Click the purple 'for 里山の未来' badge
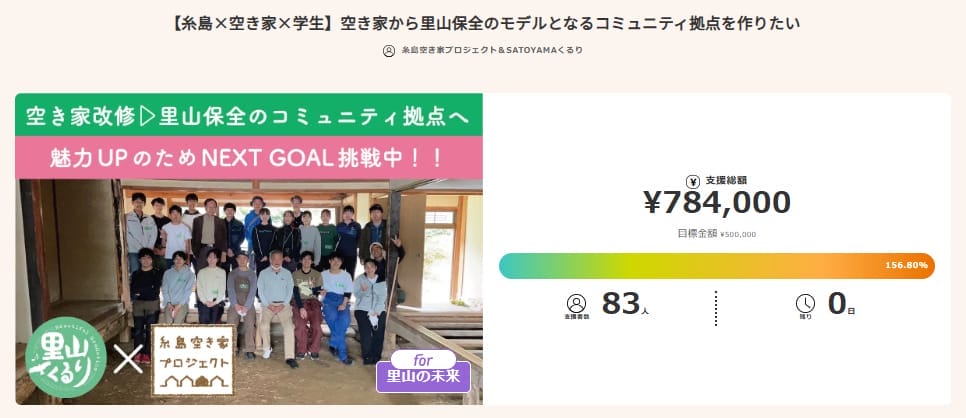The height and width of the screenshot is (418, 966). coord(423,369)
